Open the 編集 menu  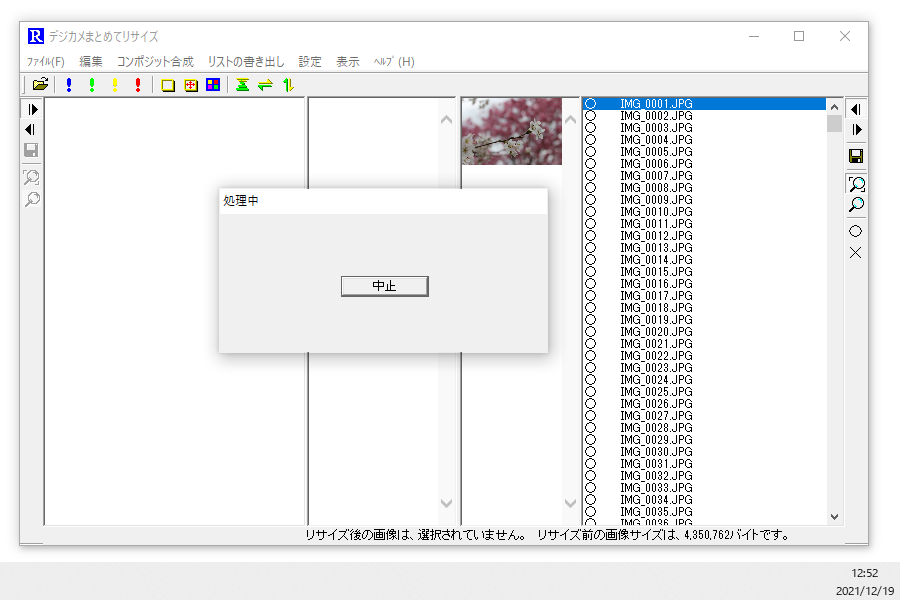pos(91,61)
